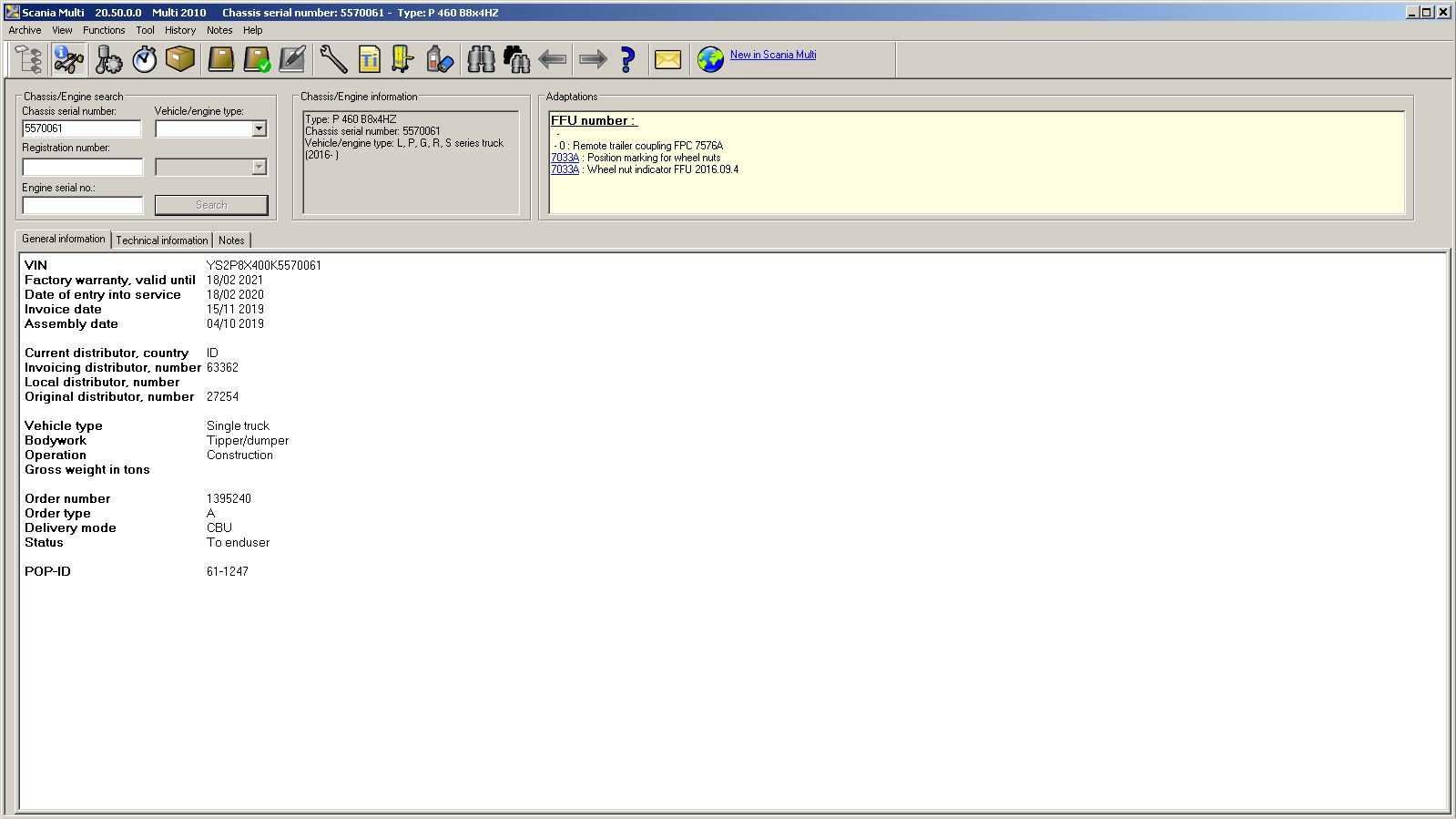Click Bodywork value Tipper/dumper
This screenshot has height=819, width=1456.
tap(248, 440)
